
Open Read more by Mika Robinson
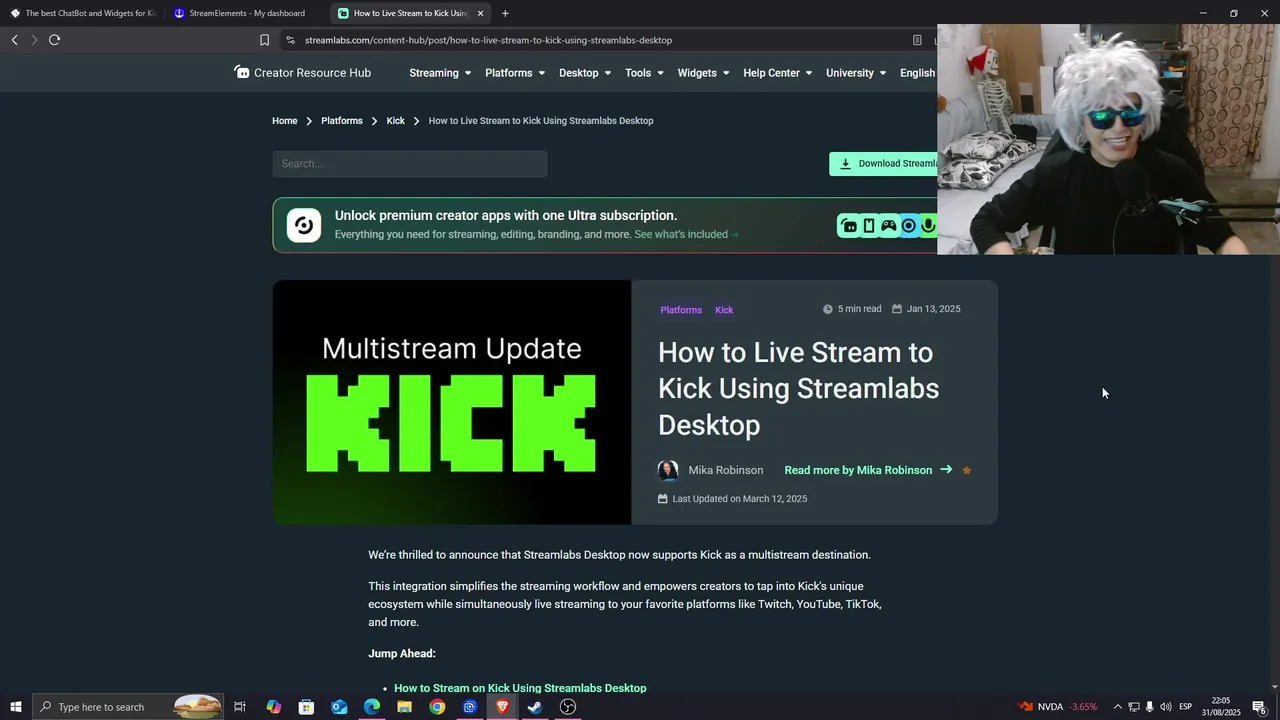868,470
